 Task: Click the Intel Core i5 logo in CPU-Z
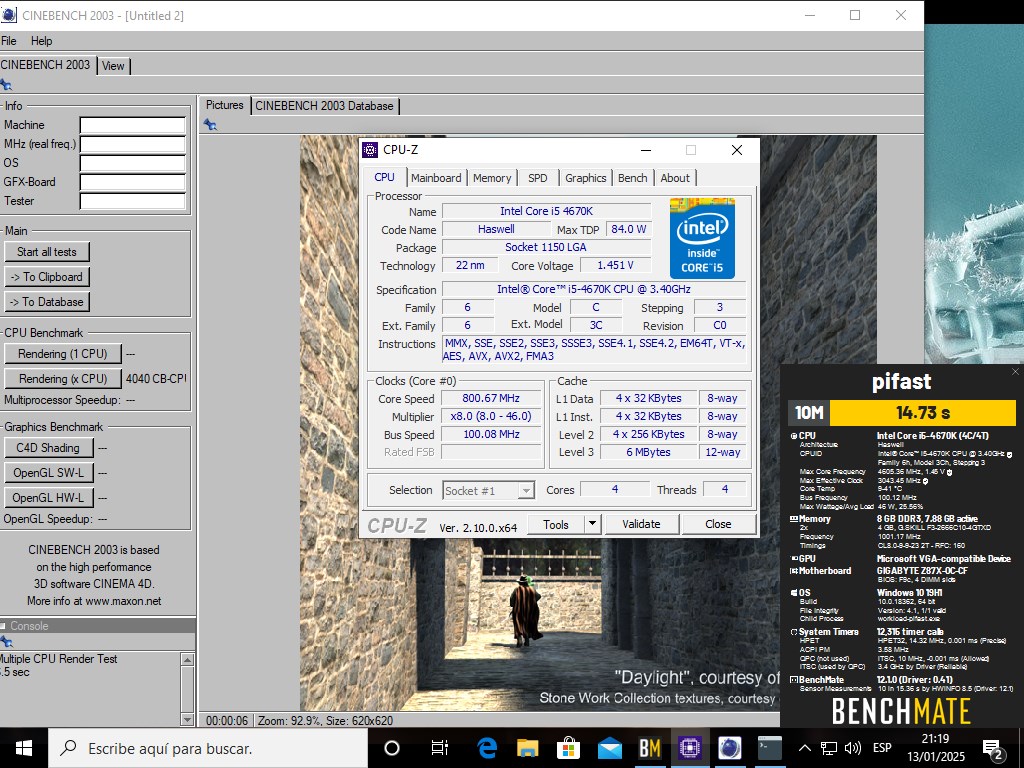click(x=702, y=238)
